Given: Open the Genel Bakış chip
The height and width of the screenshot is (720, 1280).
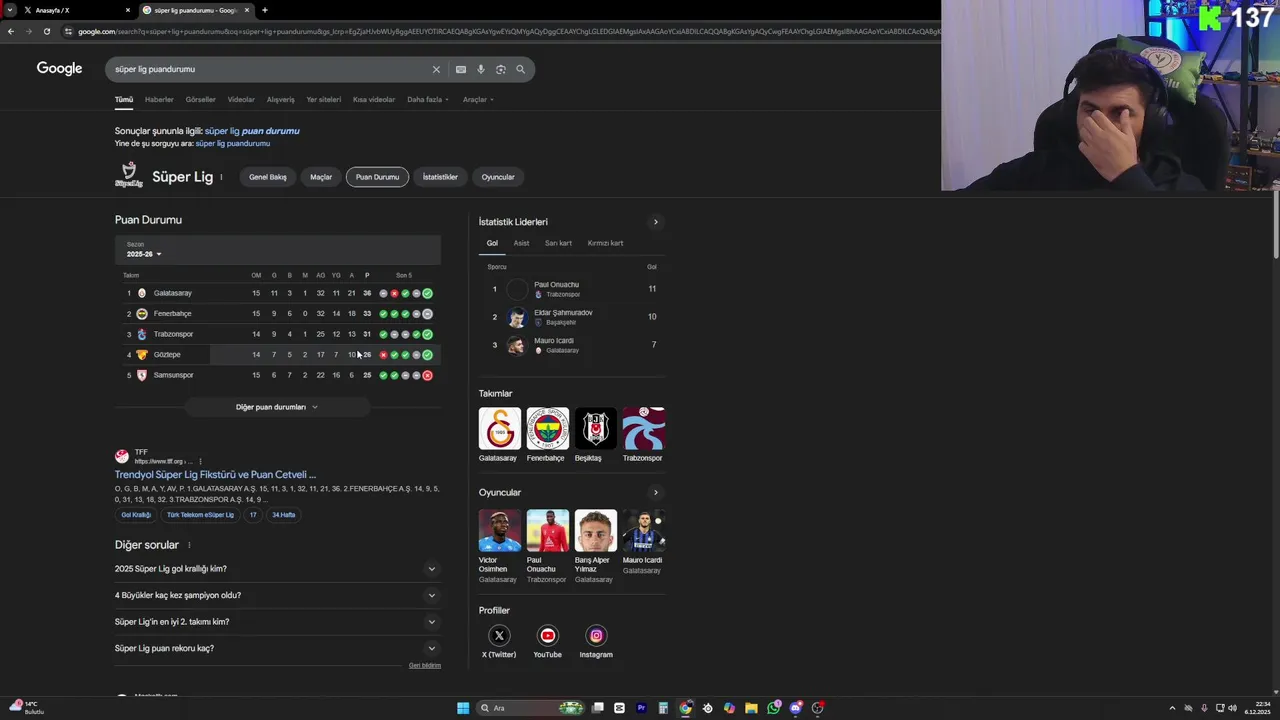Looking at the screenshot, I should point(268,177).
